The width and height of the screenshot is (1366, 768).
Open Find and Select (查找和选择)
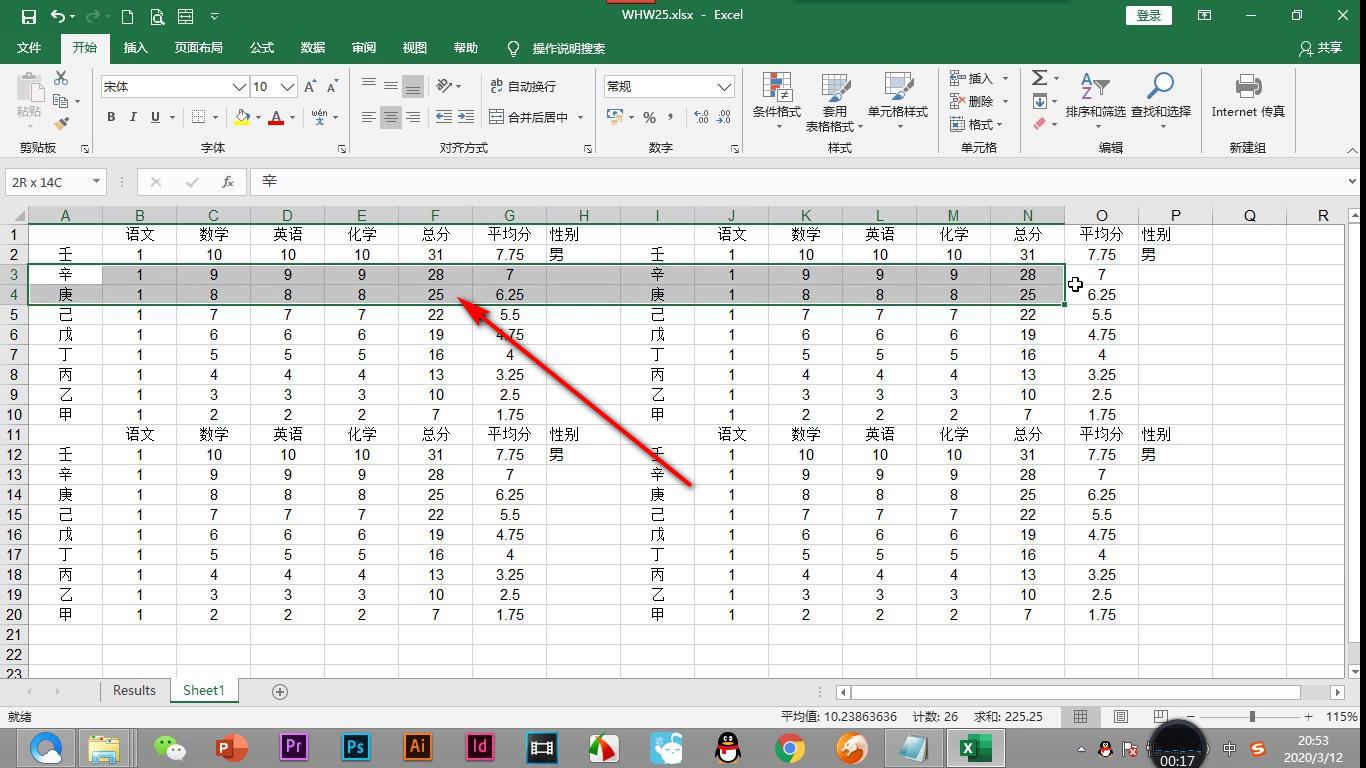point(1161,100)
